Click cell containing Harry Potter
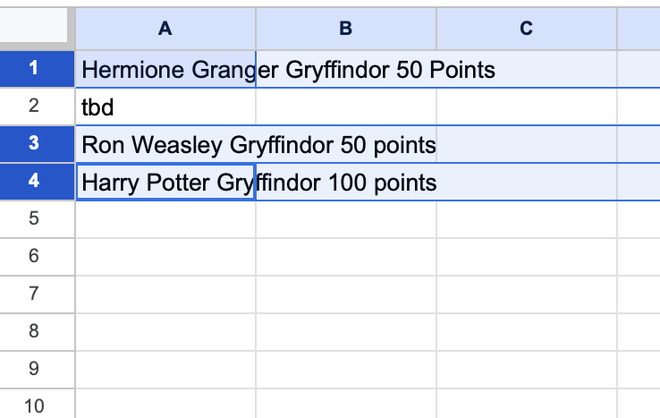This screenshot has width=660, height=418. [165, 183]
